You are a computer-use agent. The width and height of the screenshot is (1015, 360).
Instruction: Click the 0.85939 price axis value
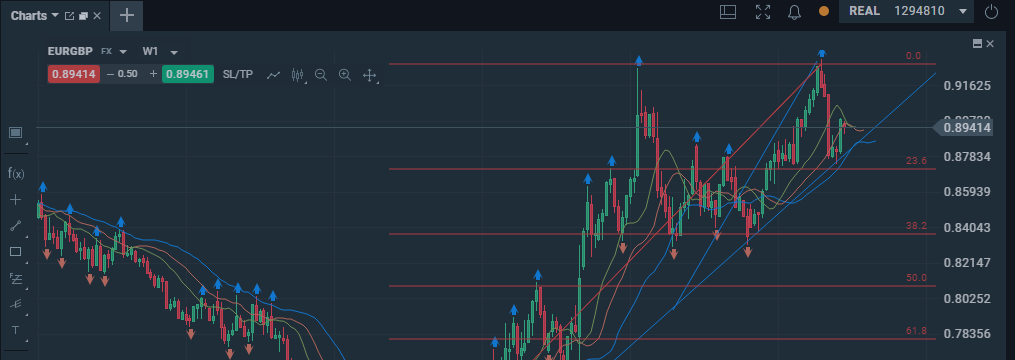pyautogui.click(x=968, y=192)
